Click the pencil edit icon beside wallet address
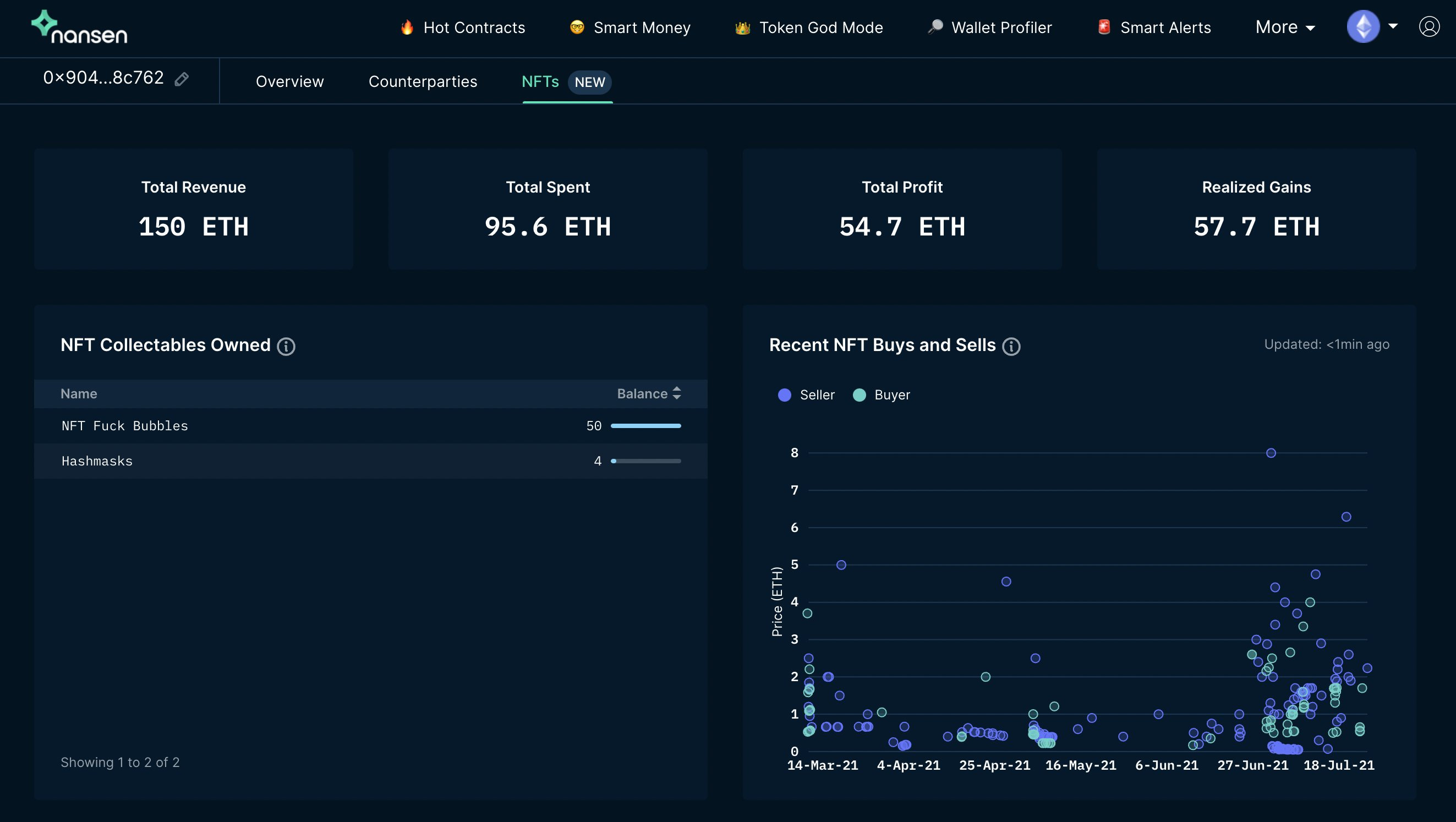The width and height of the screenshot is (1456, 822). click(x=182, y=79)
